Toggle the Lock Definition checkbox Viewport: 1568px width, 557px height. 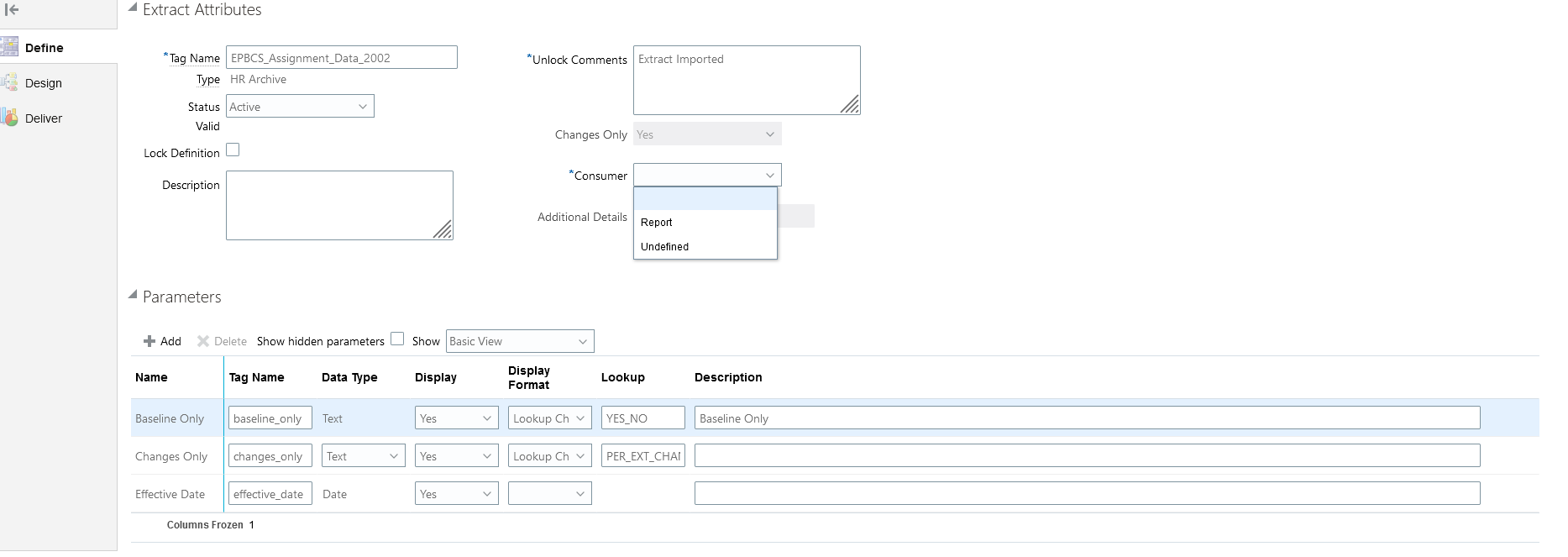click(x=233, y=150)
